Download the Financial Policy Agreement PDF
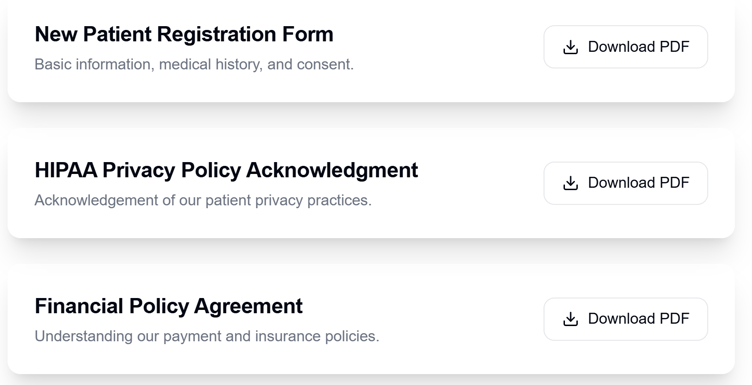Viewport: 752px width, 385px height. coord(625,319)
